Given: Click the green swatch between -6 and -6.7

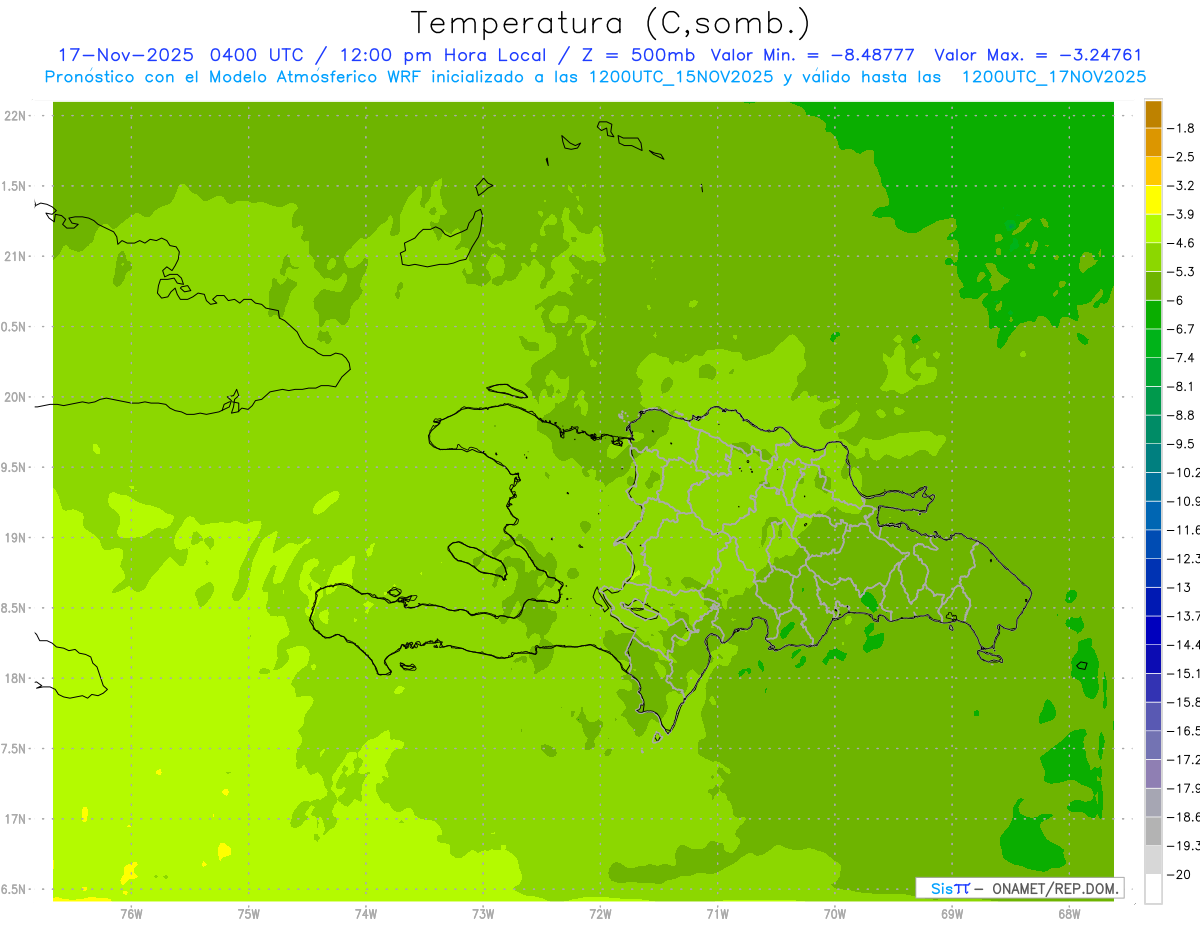Looking at the screenshot, I should click(1153, 315).
